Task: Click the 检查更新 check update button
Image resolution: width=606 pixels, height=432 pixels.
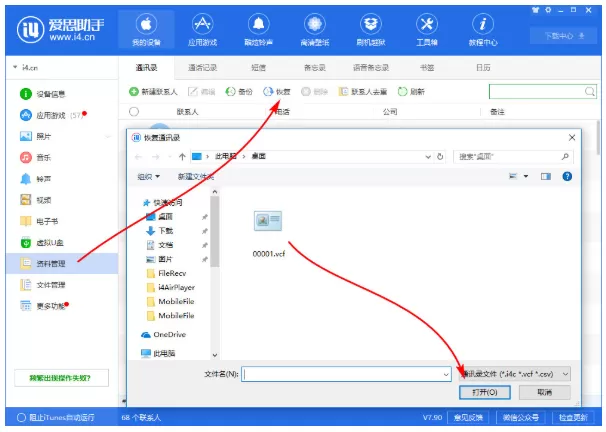Action: coord(573,418)
